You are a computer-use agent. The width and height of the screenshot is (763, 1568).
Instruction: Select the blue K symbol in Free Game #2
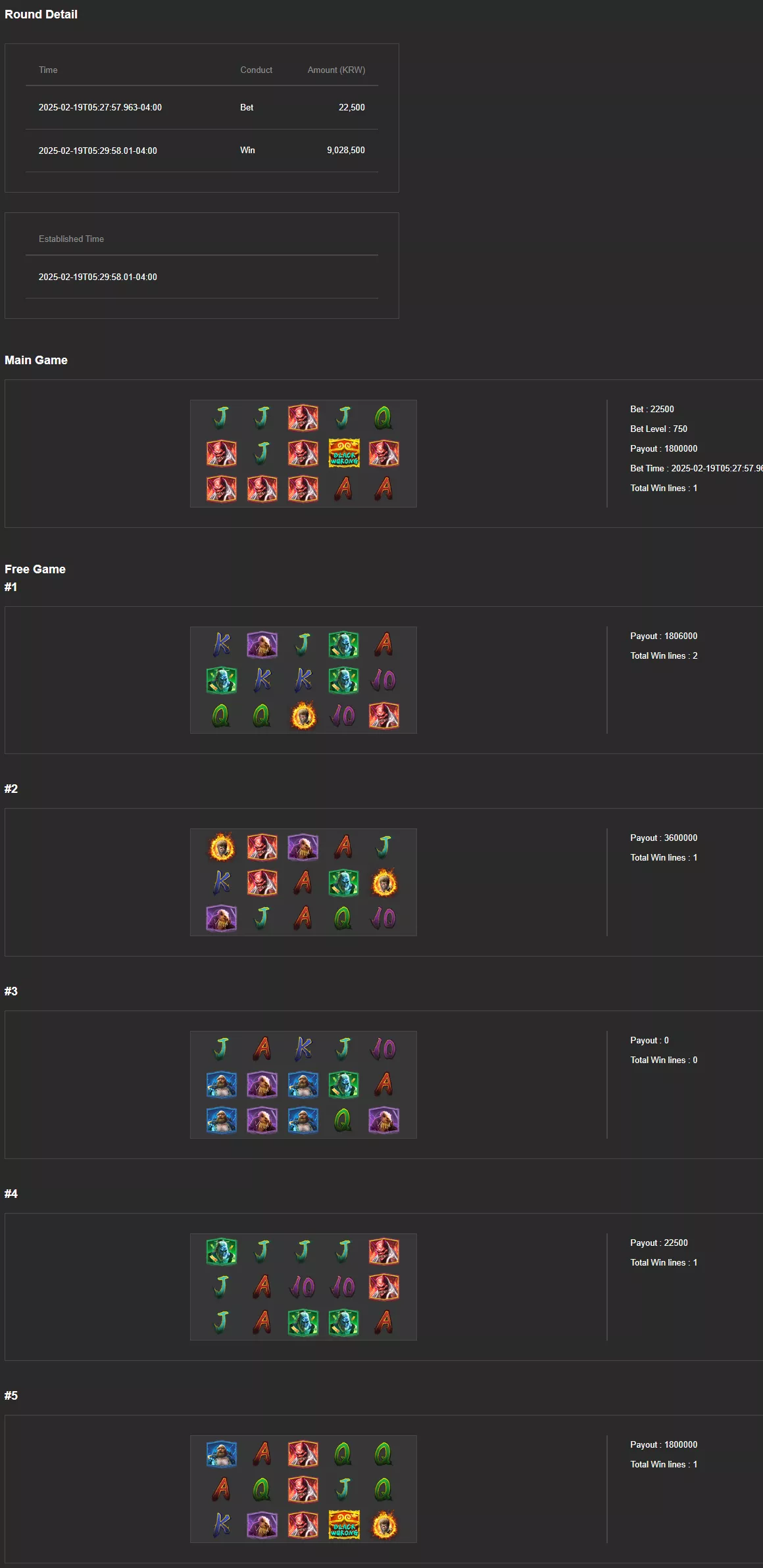tap(222, 882)
